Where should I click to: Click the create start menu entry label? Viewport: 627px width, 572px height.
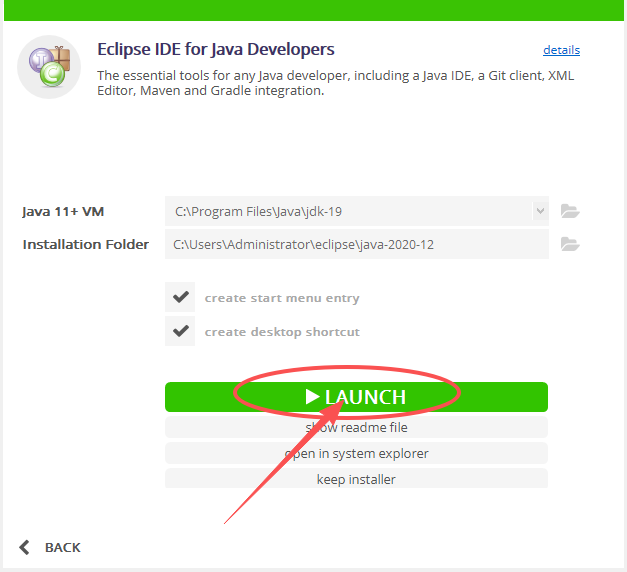pyautogui.click(x=282, y=298)
